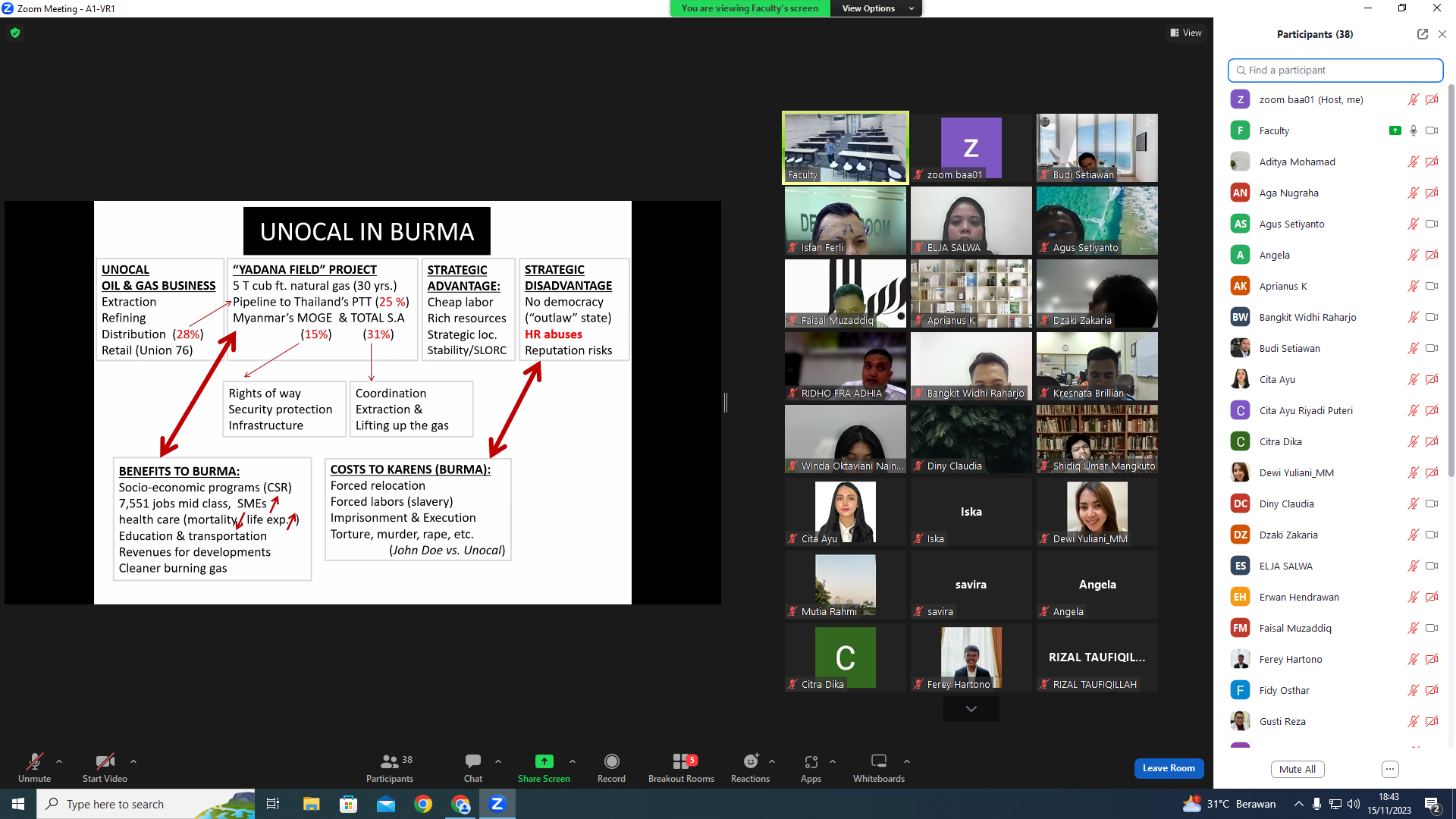Open the weather widget showing 31°C Berawan
The image size is (1456, 819).
[x=1229, y=804]
